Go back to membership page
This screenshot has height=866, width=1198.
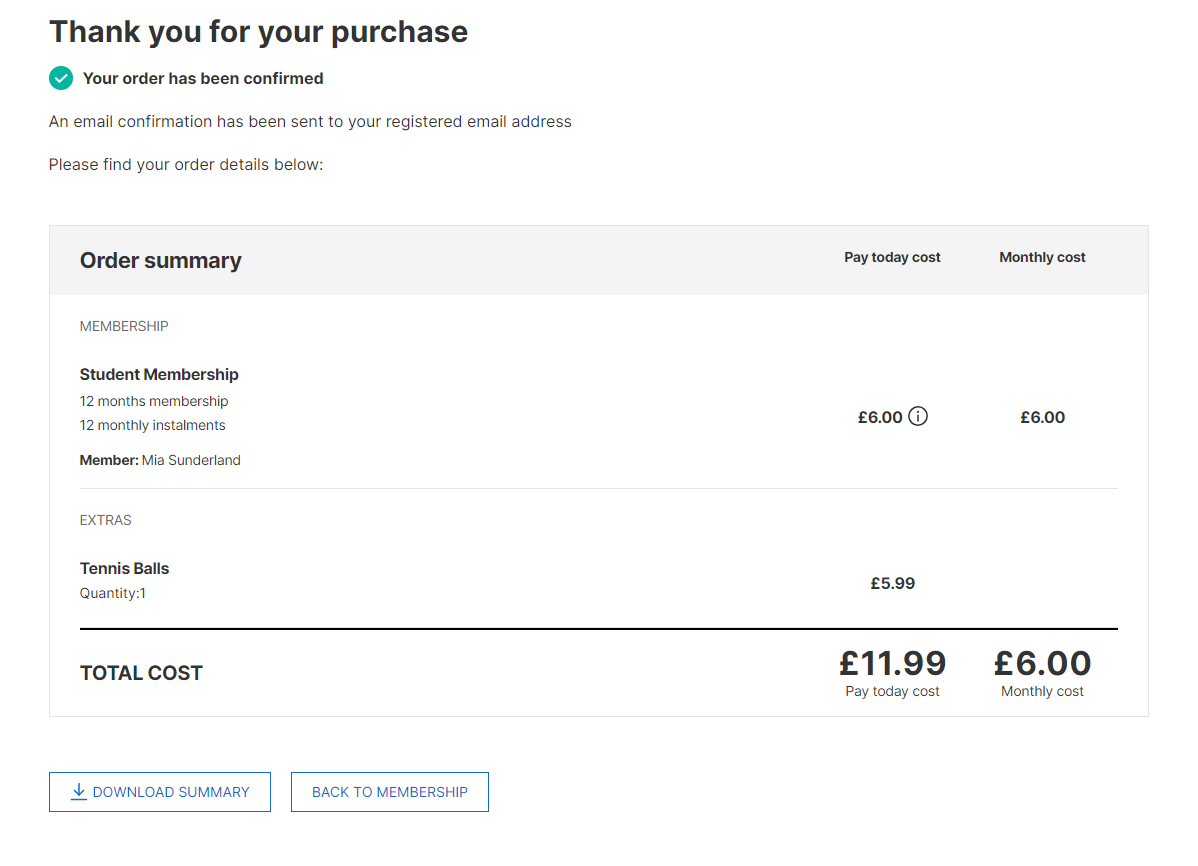pyautogui.click(x=390, y=792)
